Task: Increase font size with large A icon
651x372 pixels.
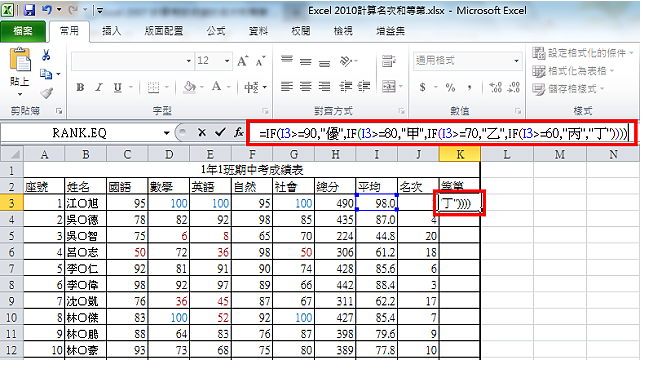Action: 243,61
